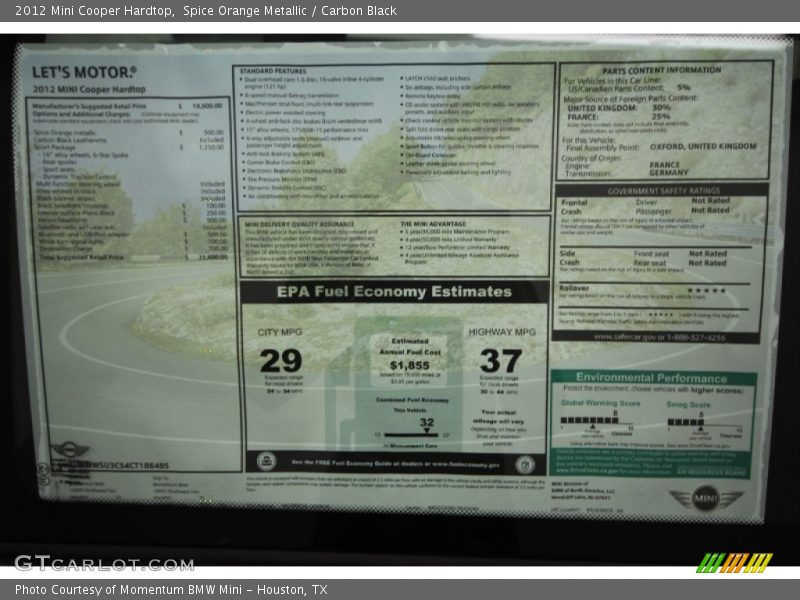Click the round DOE seal after fueleconomy.gov
This screenshot has height=600, width=800.
point(524,464)
